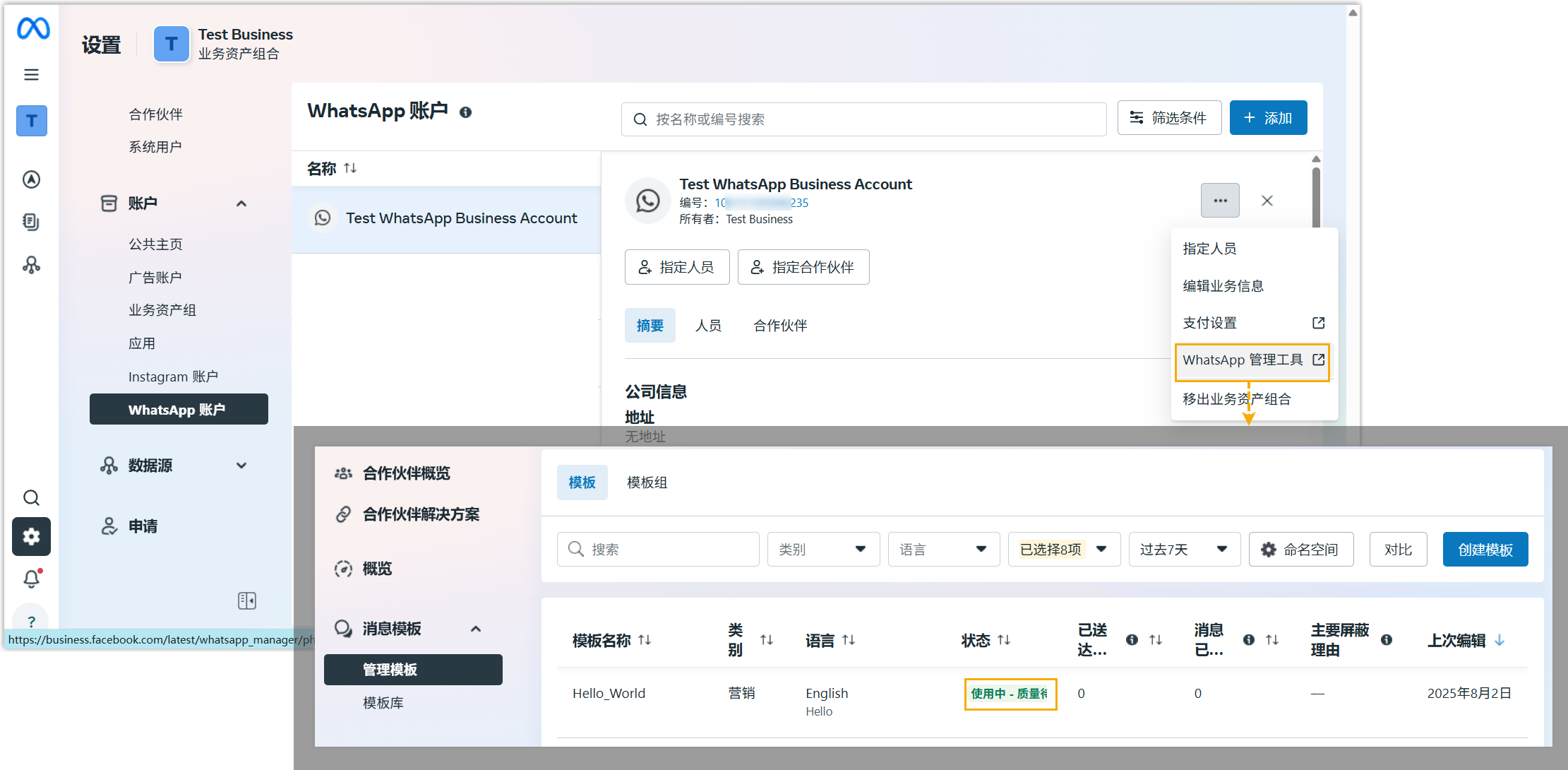1568x770 pixels.
Task: Click the Meta logo icon
Action: tap(33, 29)
